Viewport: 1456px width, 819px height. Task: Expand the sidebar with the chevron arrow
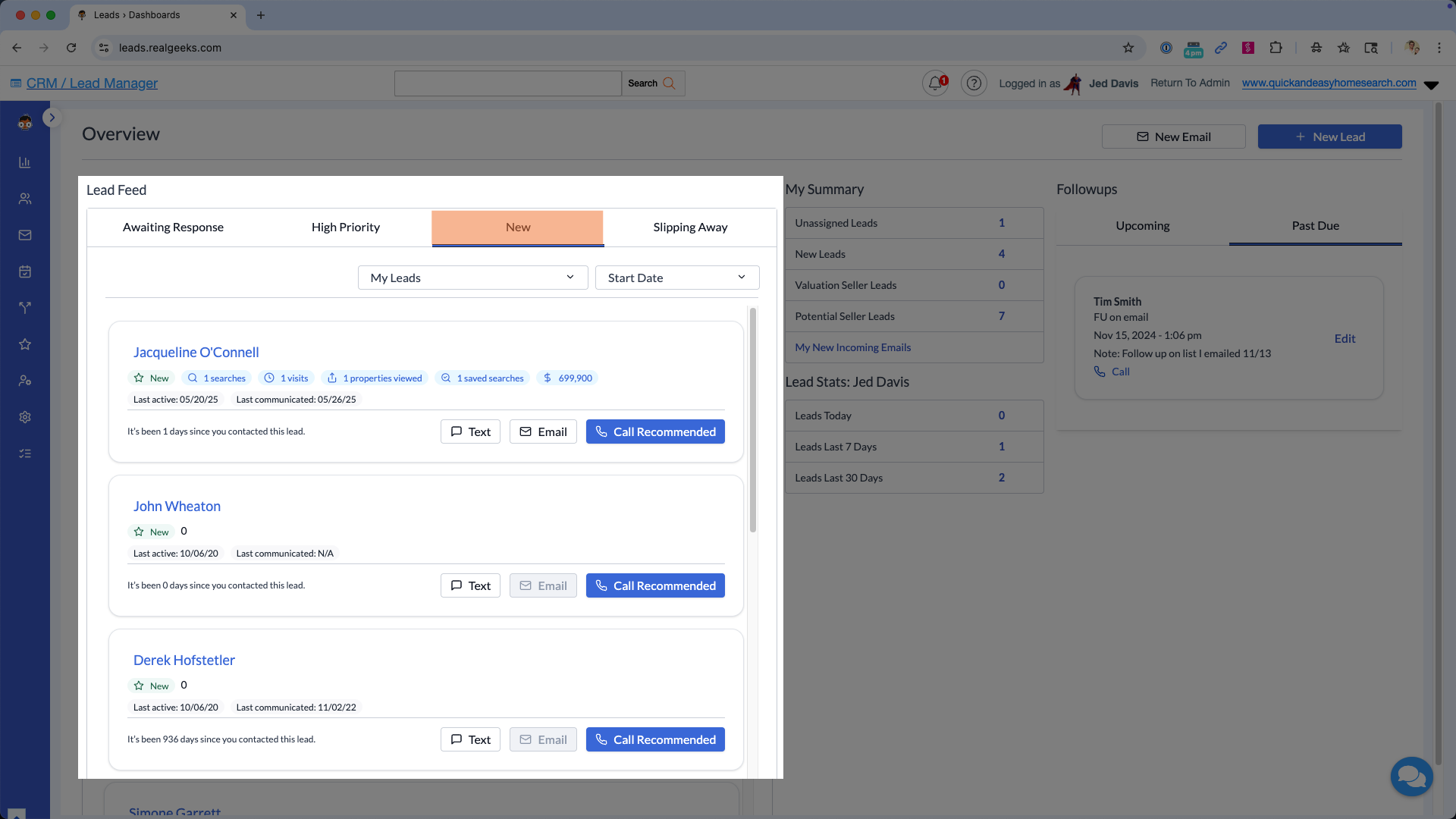[52, 118]
